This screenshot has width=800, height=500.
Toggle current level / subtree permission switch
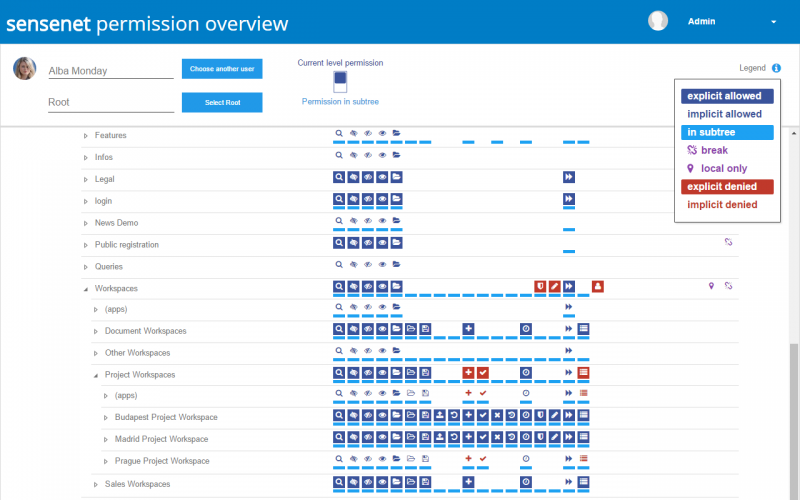pyautogui.click(x=340, y=82)
